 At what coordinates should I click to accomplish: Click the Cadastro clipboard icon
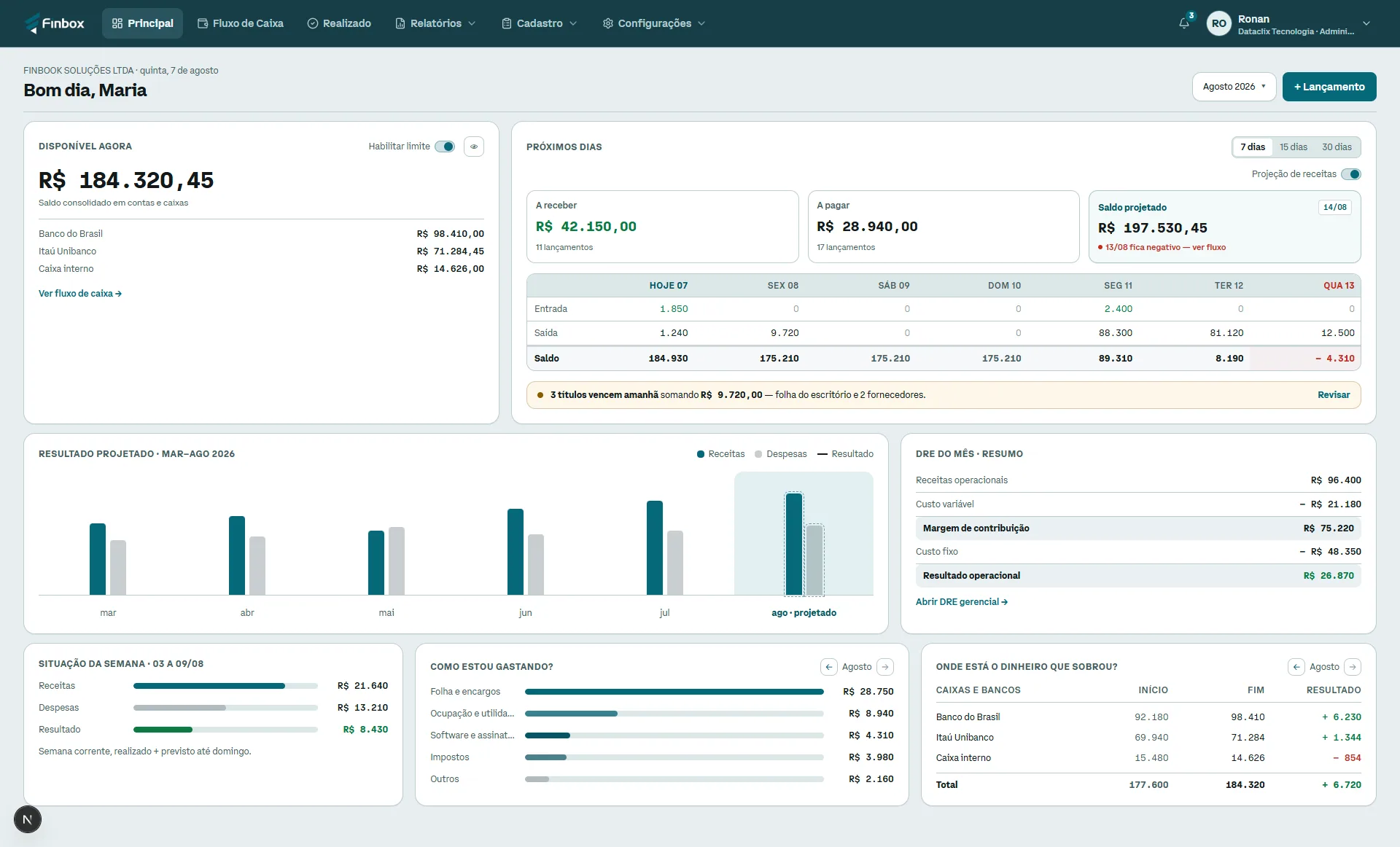pyautogui.click(x=507, y=23)
